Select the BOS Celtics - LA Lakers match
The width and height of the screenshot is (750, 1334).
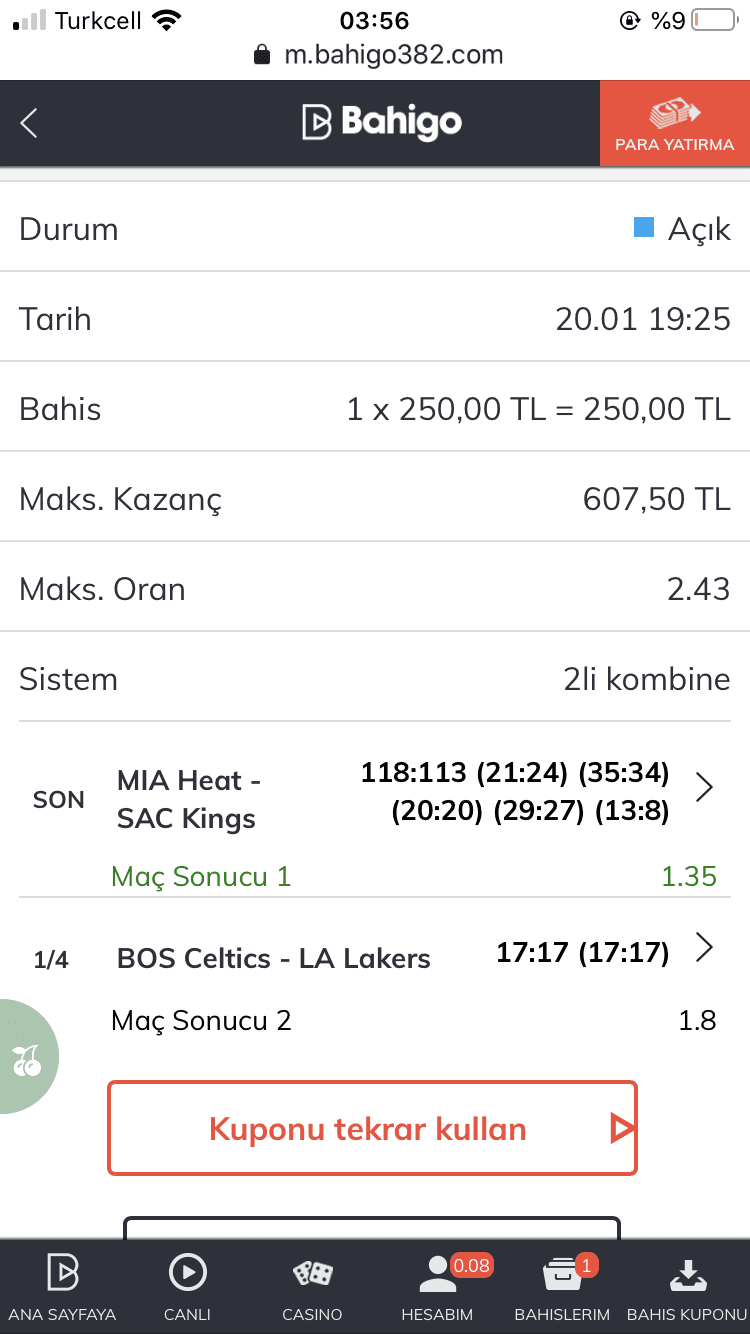(x=273, y=958)
